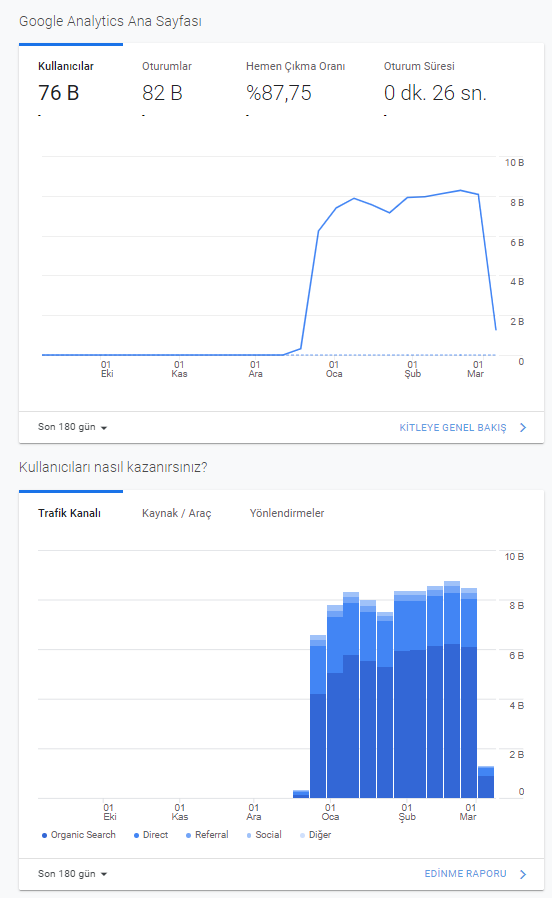The image size is (552, 898).
Task: Open the Hemen Çıkma Oranı metric
Action: point(295,66)
